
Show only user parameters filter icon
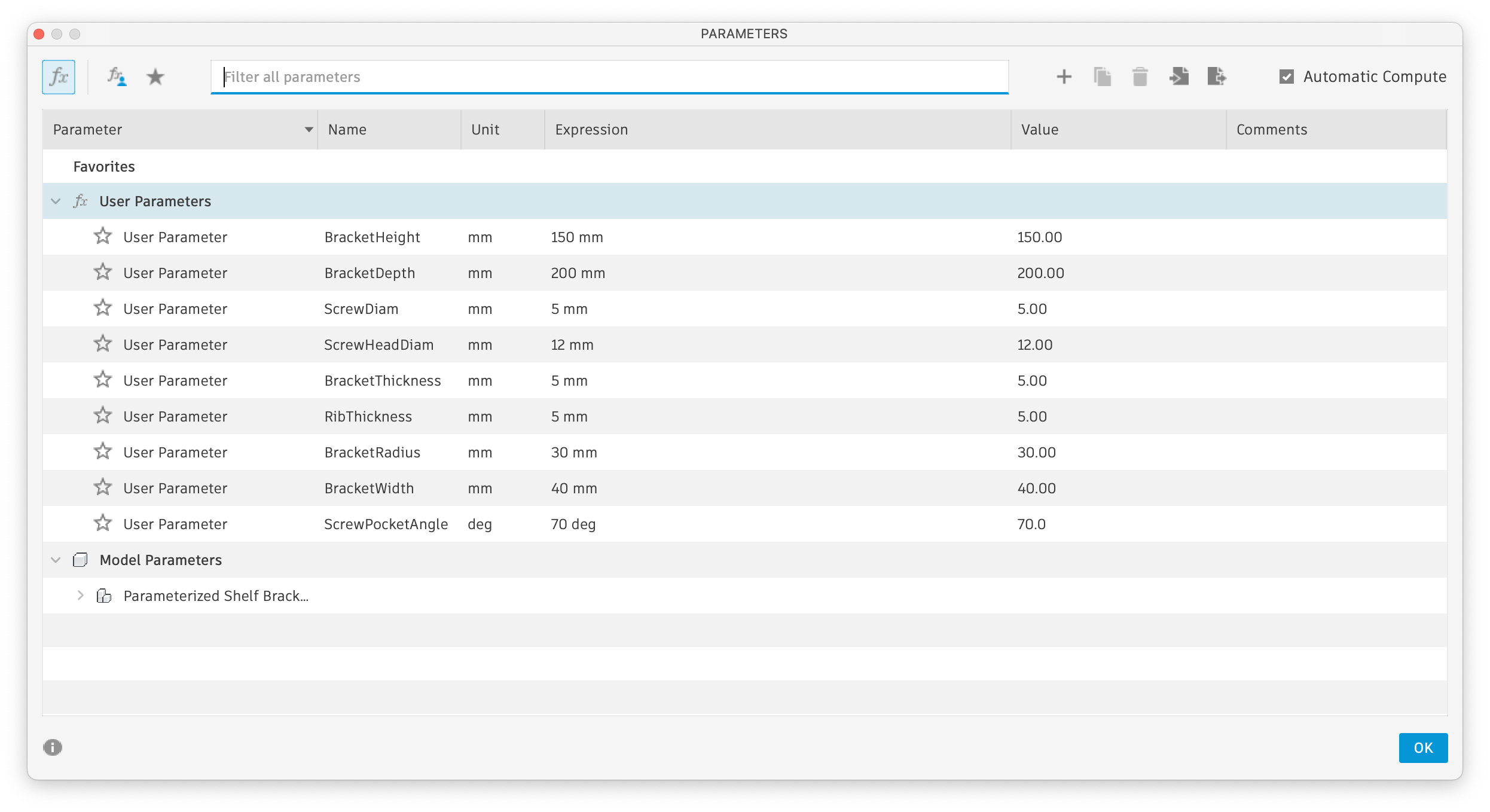(117, 77)
